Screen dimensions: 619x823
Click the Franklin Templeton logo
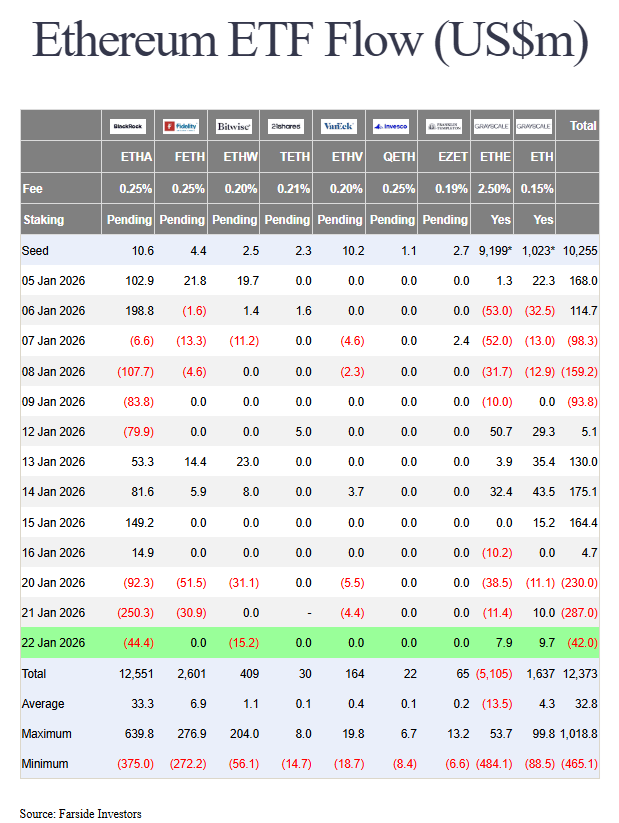click(444, 126)
